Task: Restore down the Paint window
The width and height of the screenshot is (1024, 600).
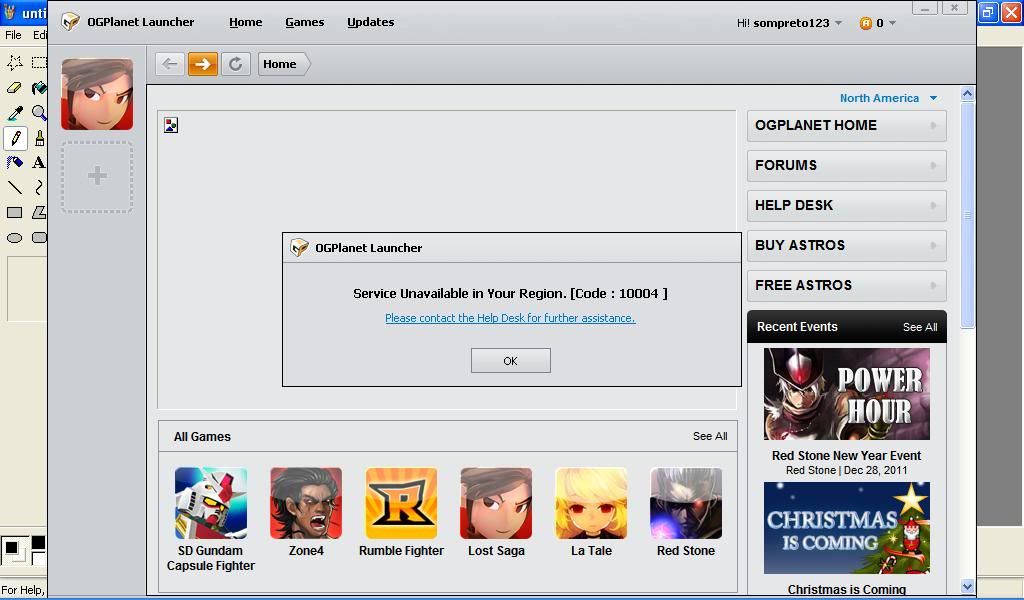Action: 988,12
